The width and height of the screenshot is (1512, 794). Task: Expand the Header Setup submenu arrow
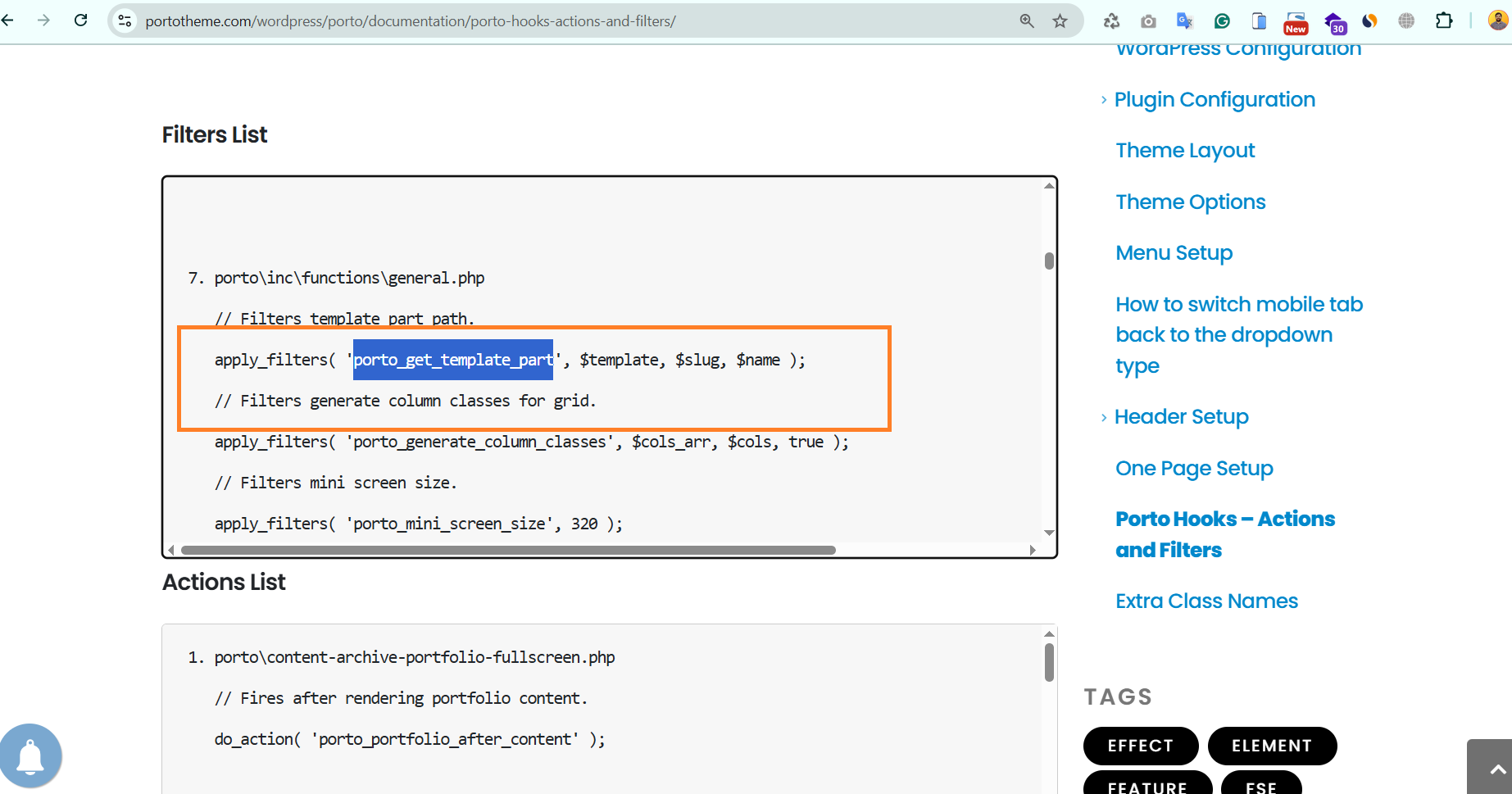1104,417
